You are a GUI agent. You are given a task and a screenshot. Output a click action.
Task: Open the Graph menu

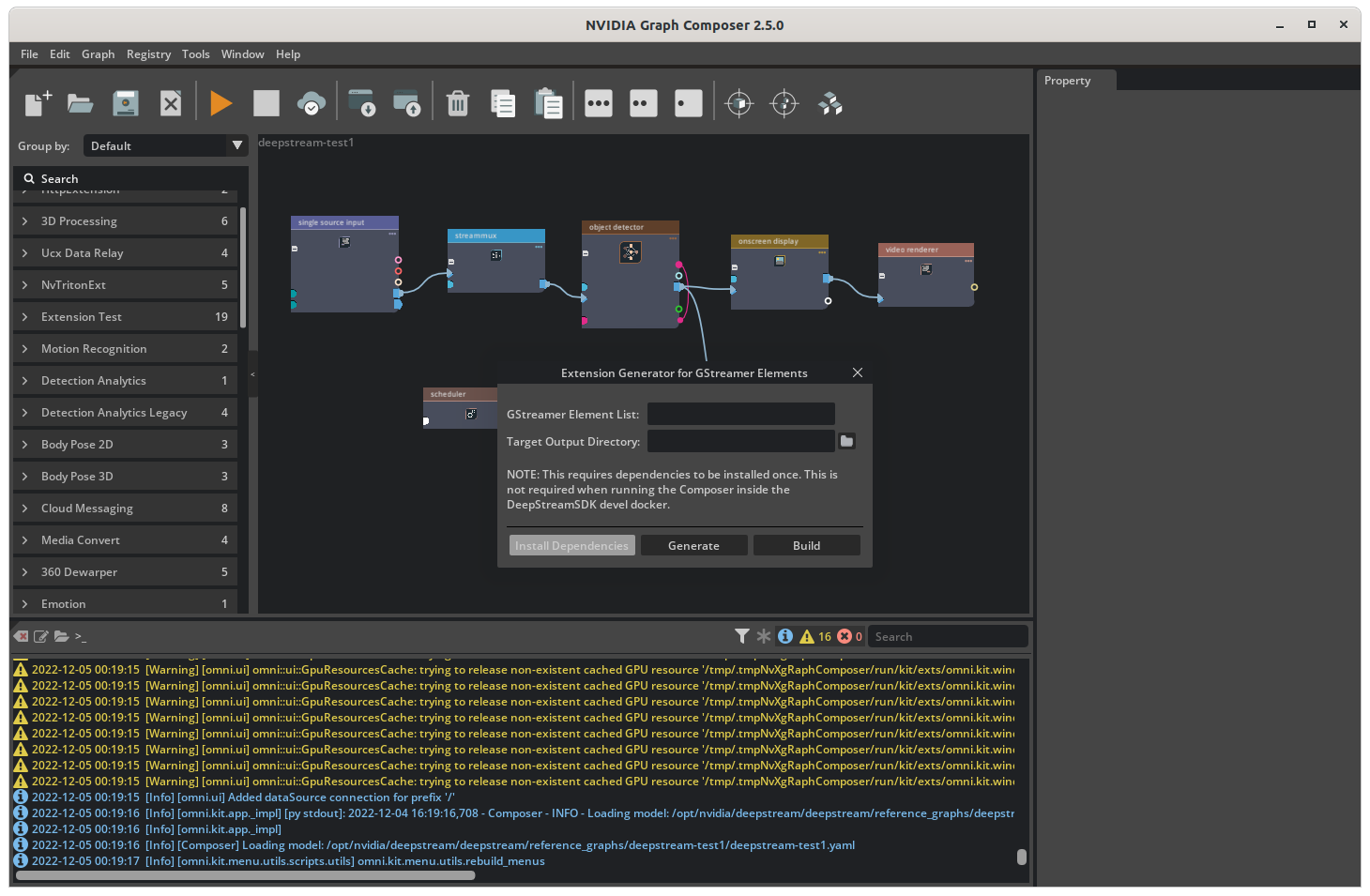coord(98,54)
